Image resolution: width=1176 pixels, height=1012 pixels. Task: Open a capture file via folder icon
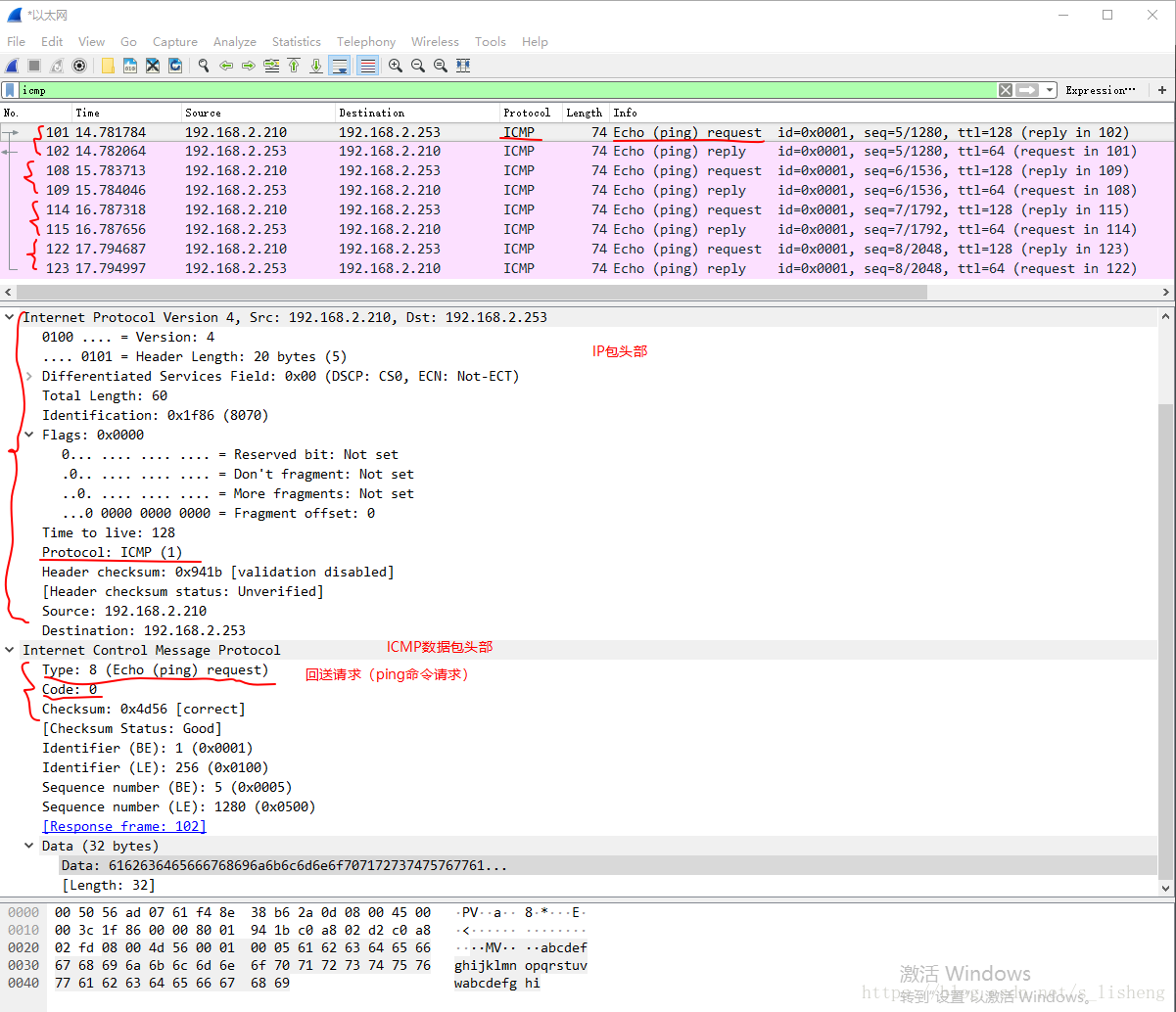108,66
